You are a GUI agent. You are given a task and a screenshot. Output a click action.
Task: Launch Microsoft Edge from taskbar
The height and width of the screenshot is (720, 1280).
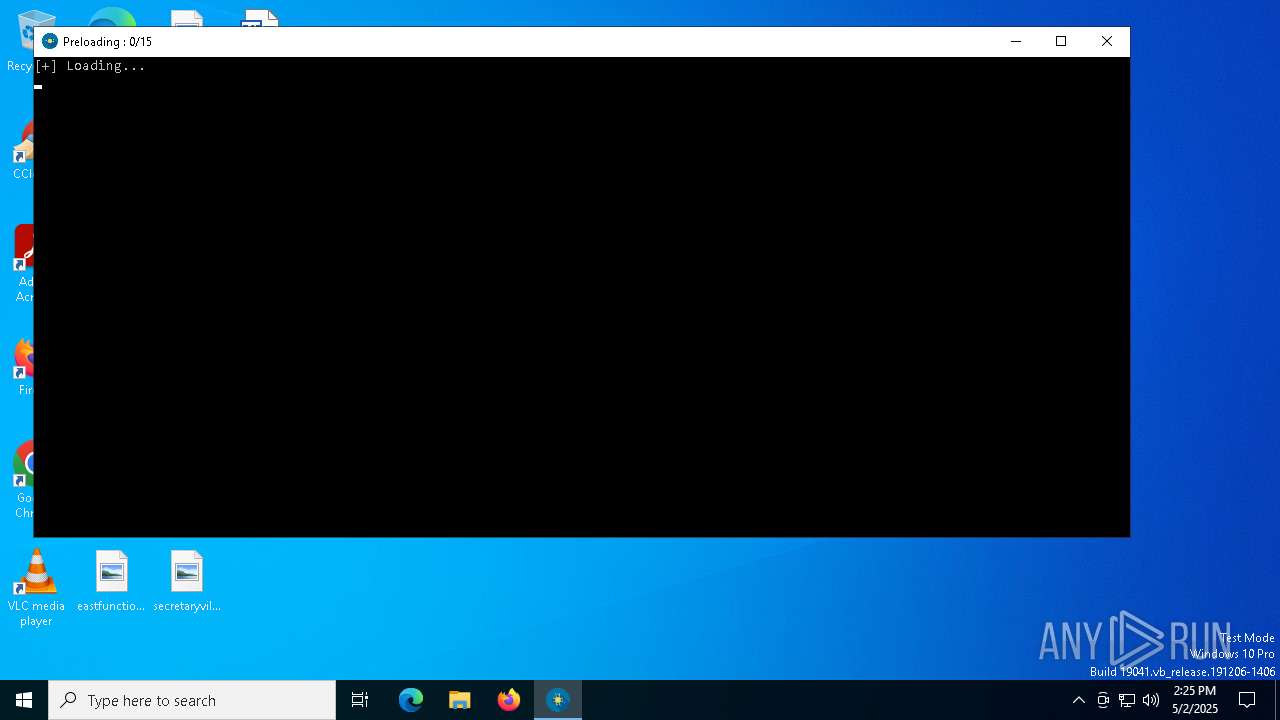tap(411, 700)
